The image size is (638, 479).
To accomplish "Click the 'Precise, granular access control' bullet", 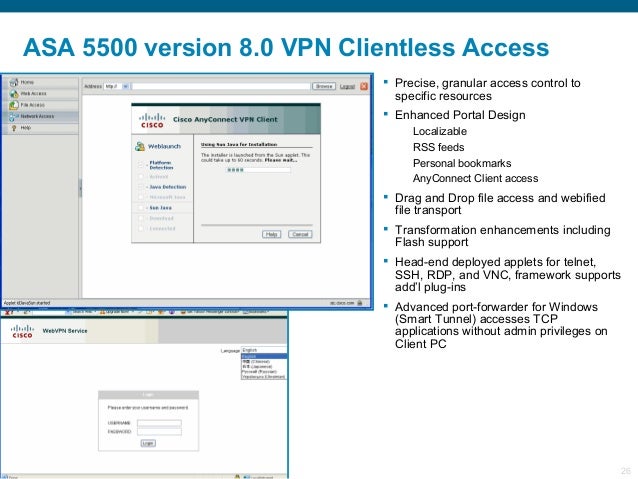I will coord(487,90).
